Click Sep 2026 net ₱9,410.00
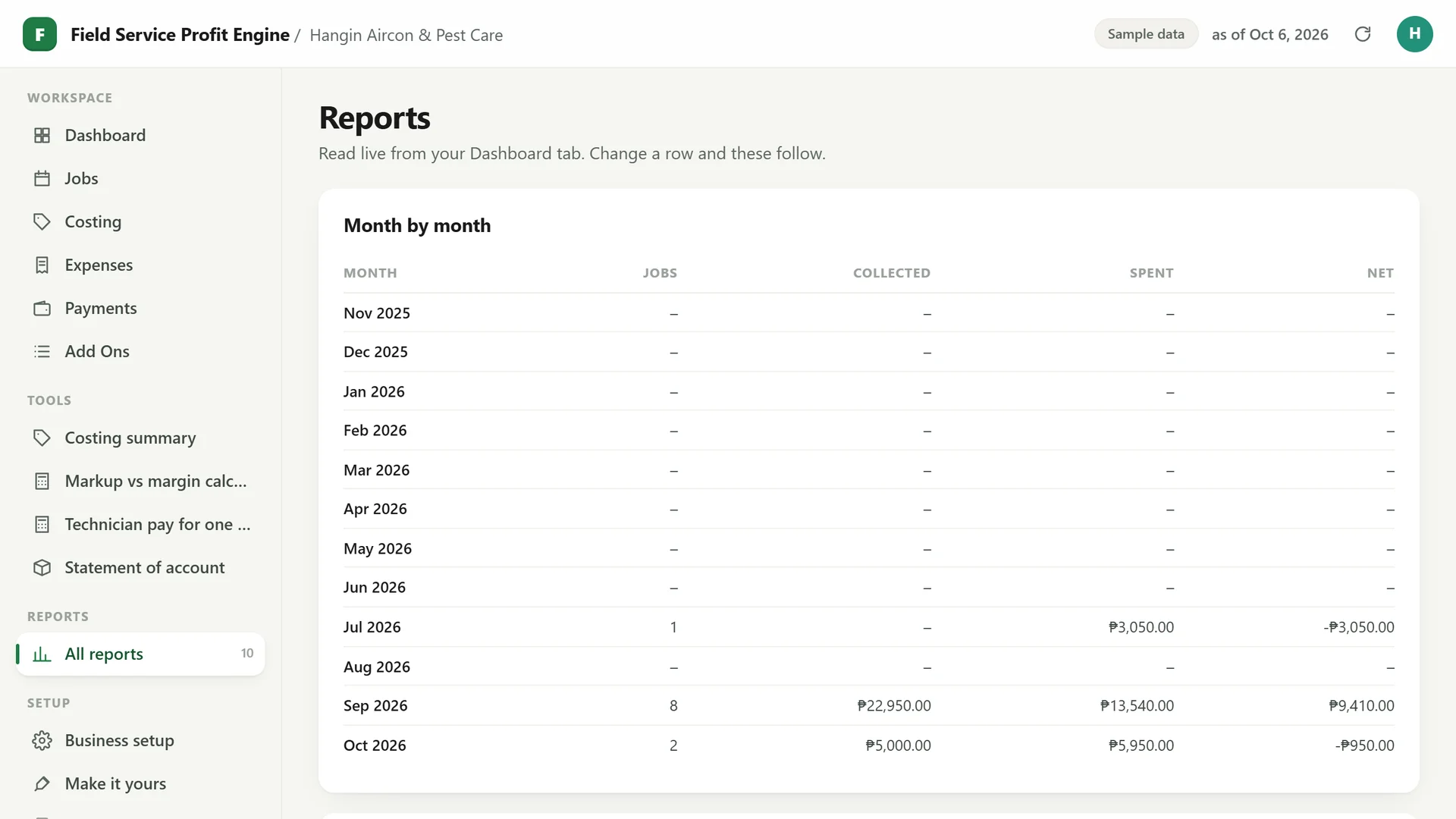The image size is (1456, 819). pos(1361,705)
